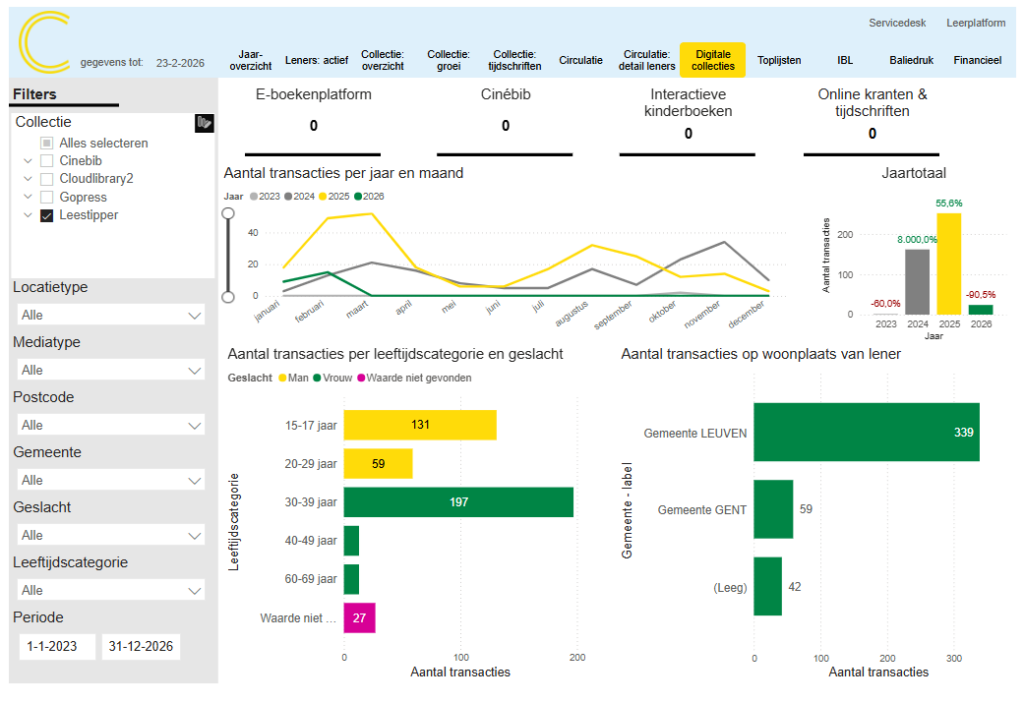Uncheck the Leestipper checkbox

pos(46,215)
